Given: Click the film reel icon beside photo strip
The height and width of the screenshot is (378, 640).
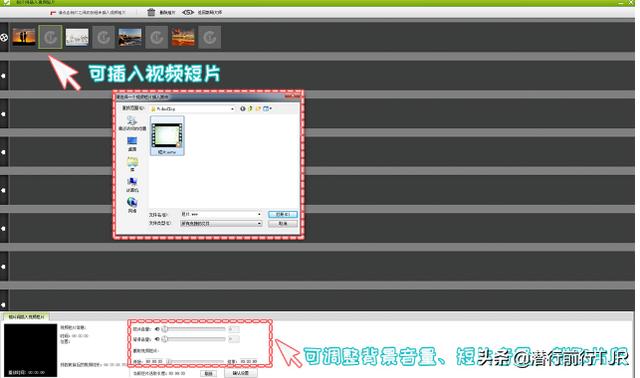Looking at the screenshot, I should click(4, 38).
